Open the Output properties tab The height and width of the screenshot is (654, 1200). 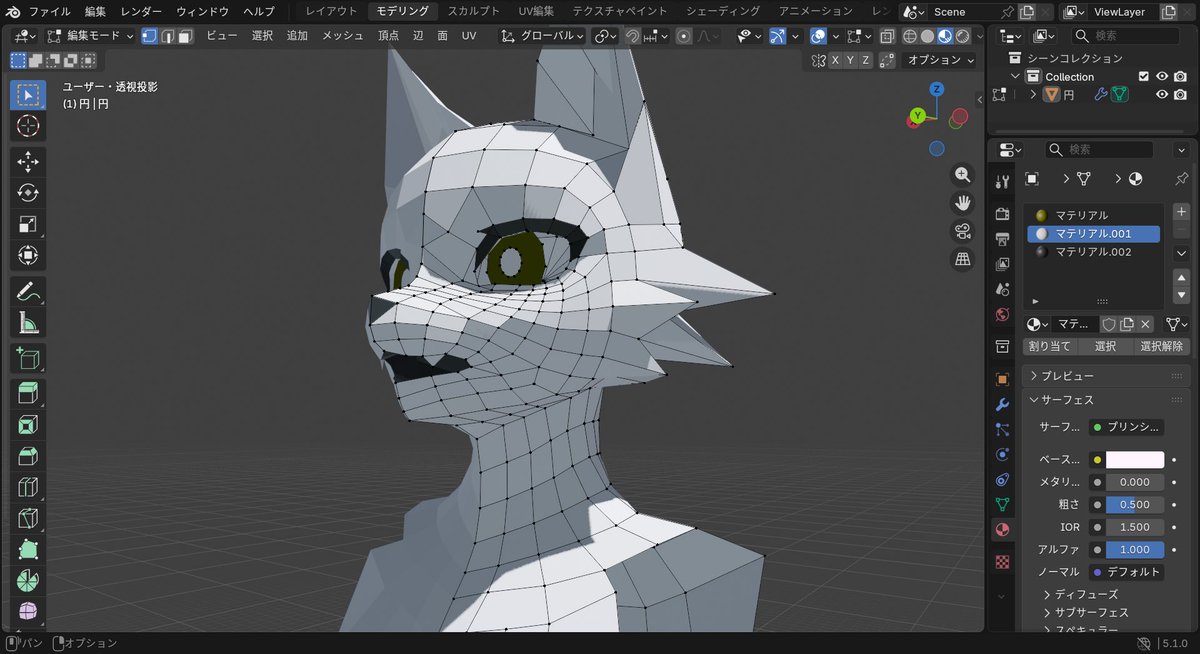pos(1002,239)
